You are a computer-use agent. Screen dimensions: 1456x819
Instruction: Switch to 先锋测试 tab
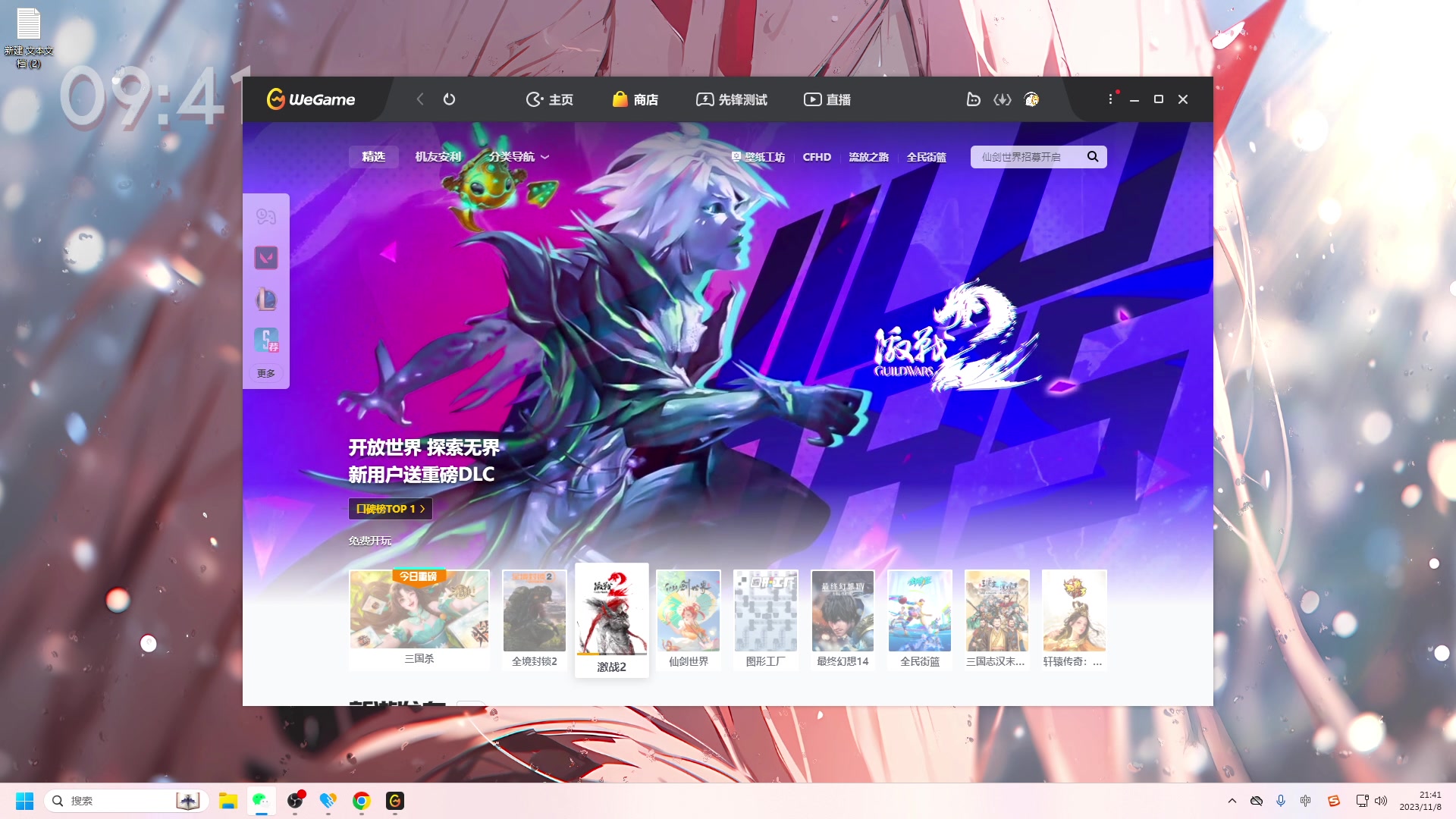732,99
